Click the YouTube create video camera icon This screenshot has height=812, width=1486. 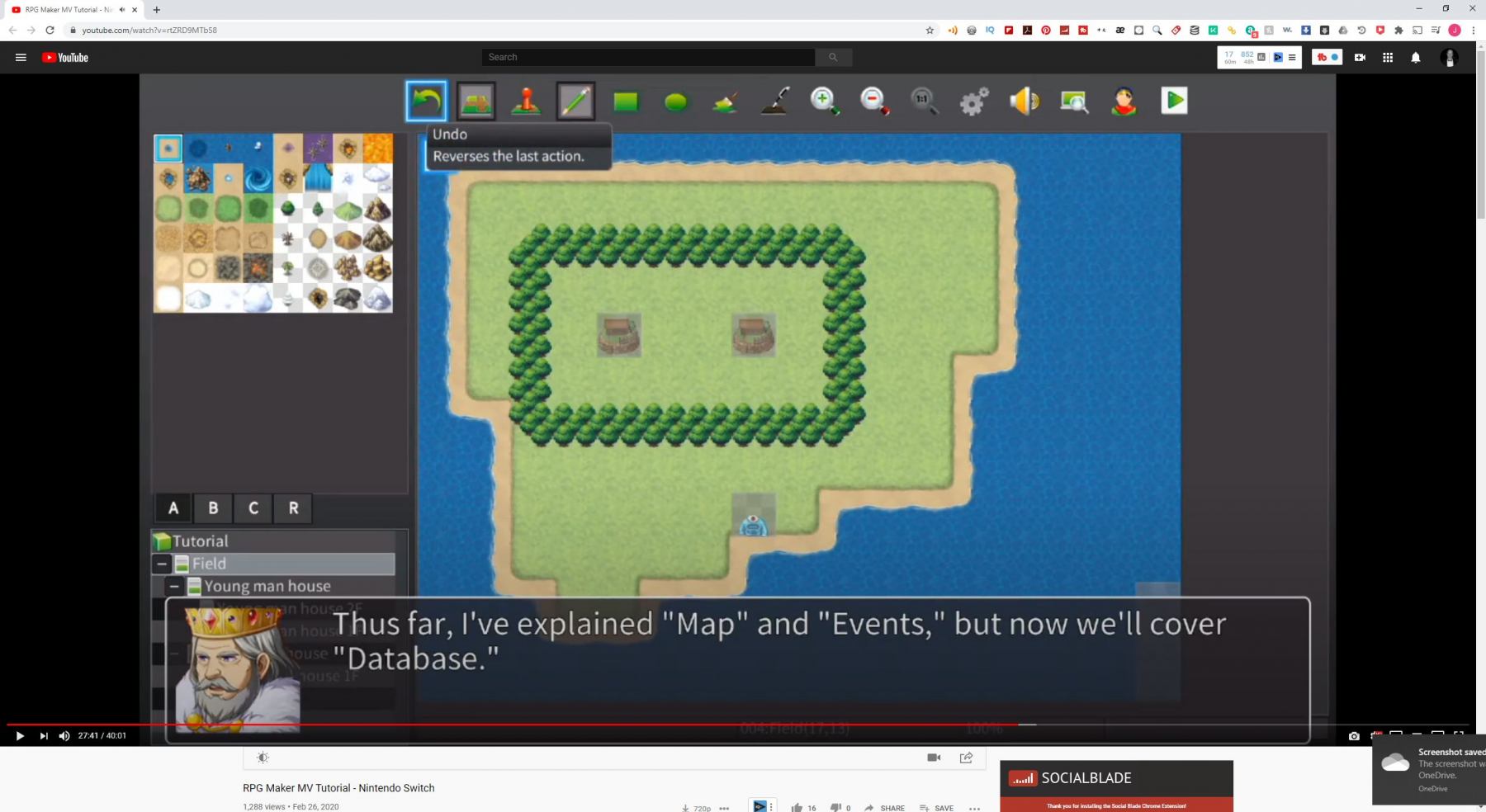[1360, 57]
